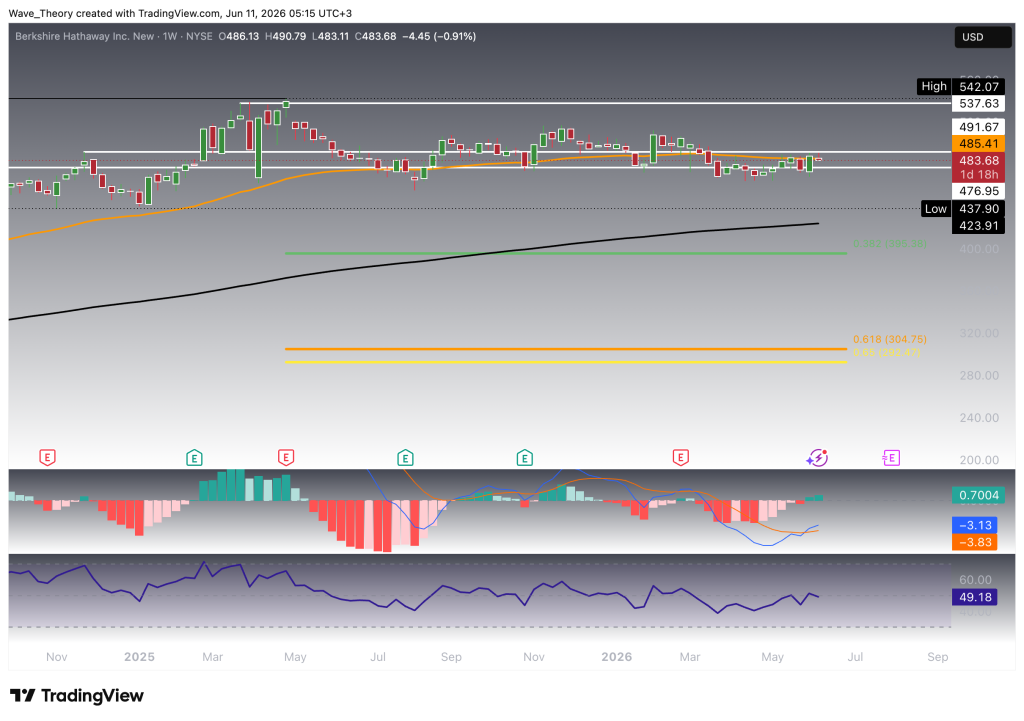
Task: Click the 423.91 black moving average label
Action: tap(978, 226)
